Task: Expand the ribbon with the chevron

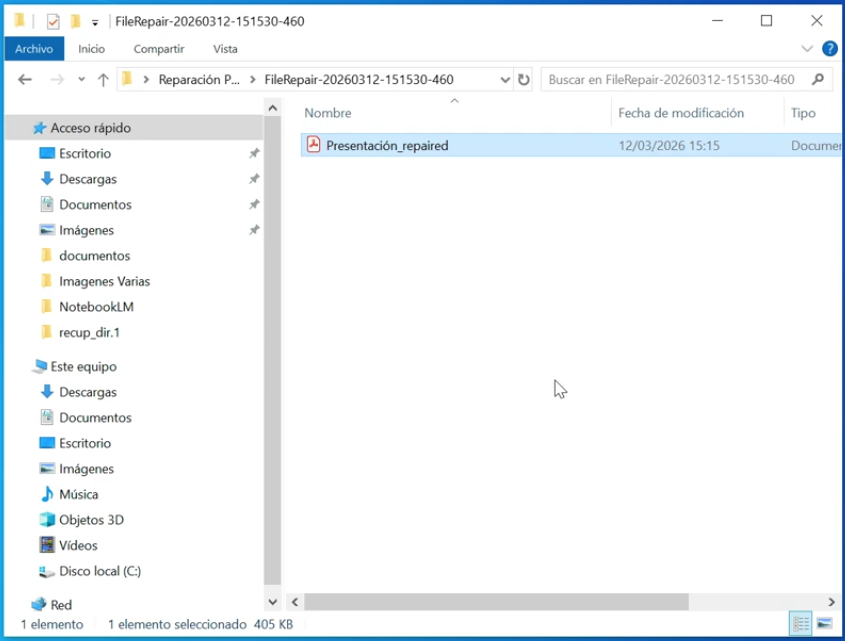Action: tap(808, 48)
